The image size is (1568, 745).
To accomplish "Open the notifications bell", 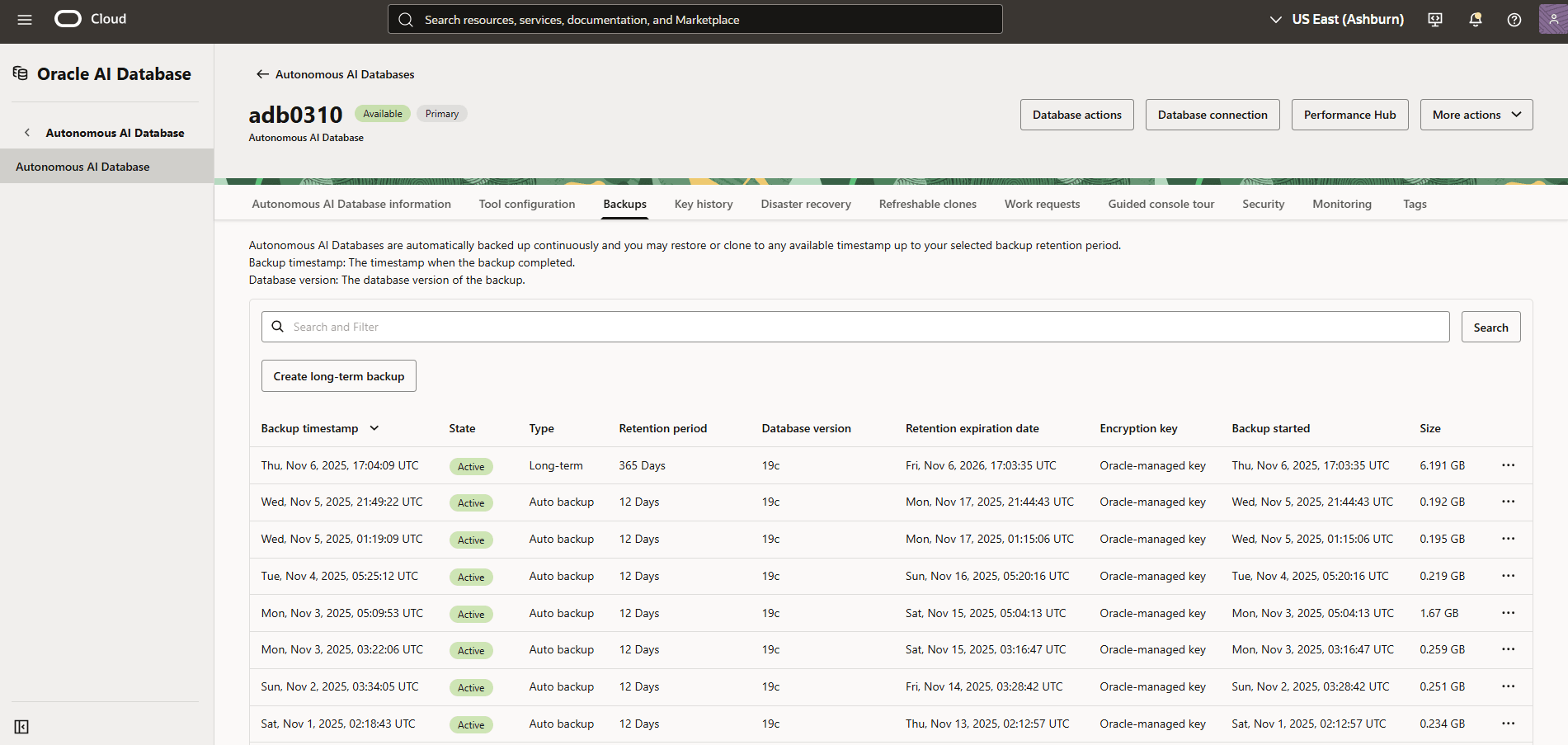I will [x=1475, y=19].
